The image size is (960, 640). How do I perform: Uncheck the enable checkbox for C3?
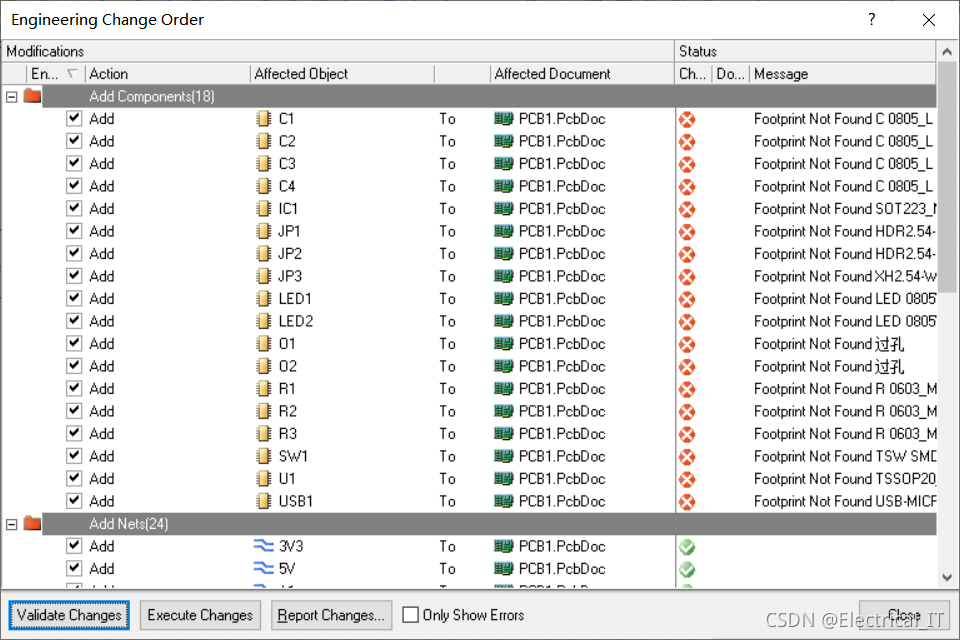(x=74, y=163)
